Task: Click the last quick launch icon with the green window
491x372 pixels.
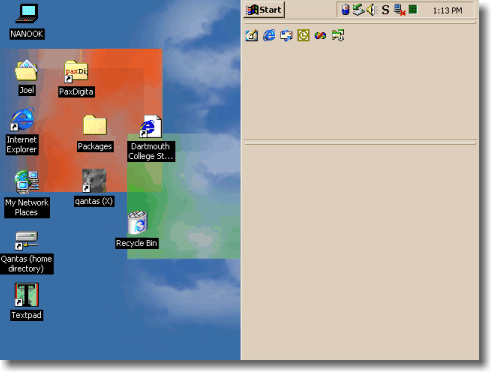Action: (338, 35)
